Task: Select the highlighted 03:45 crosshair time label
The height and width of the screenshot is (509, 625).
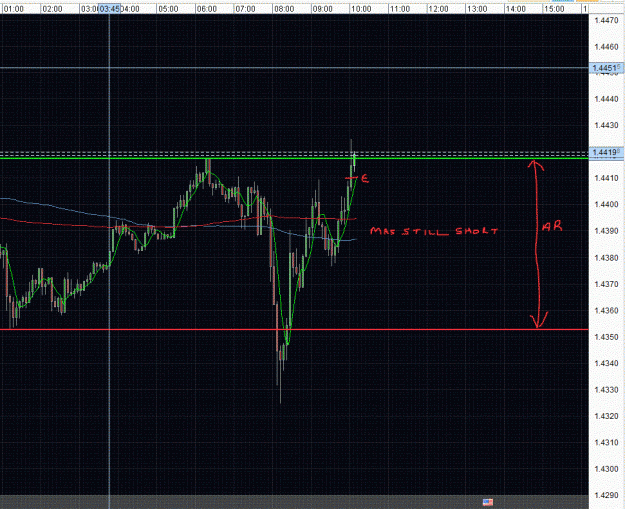Action: point(110,9)
